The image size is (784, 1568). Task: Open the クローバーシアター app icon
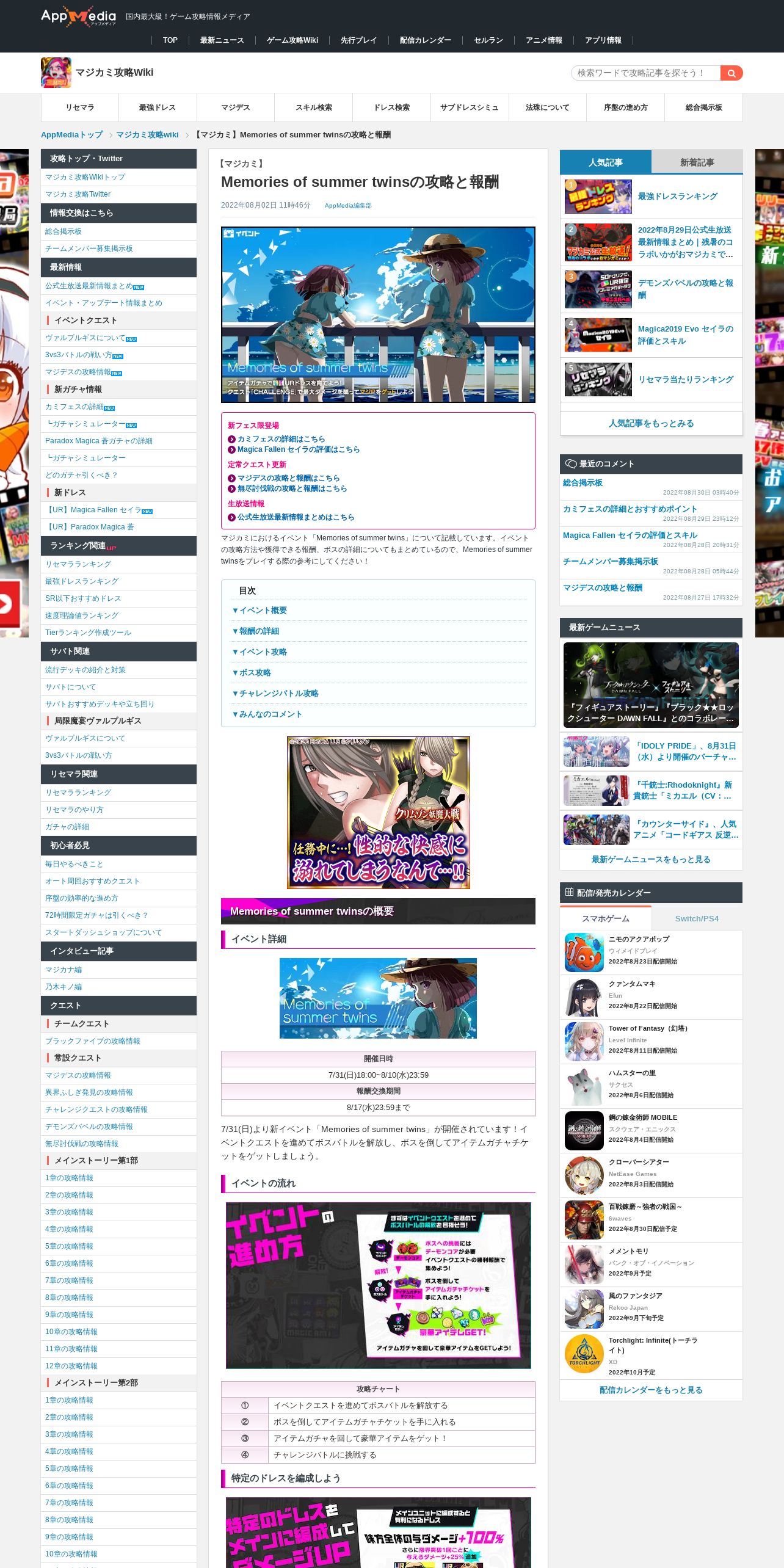[584, 1175]
